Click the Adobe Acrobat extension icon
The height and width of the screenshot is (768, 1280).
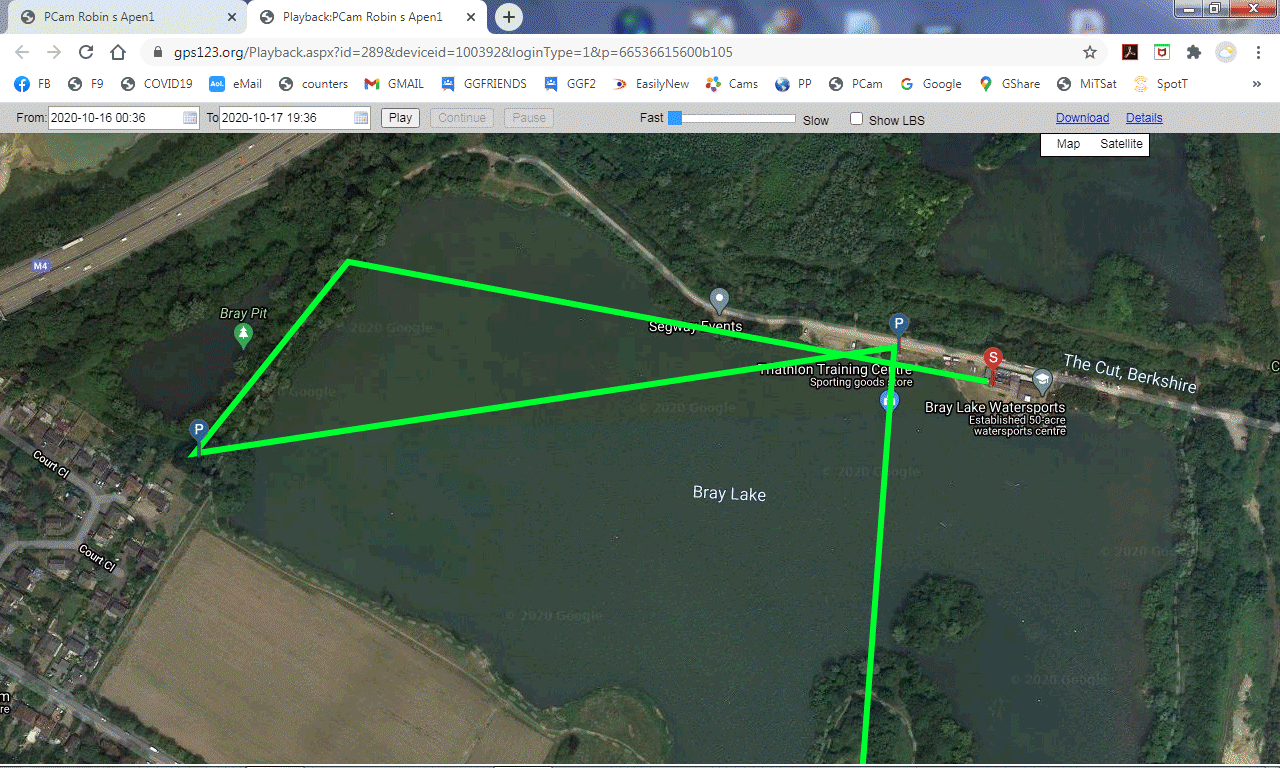tap(1129, 51)
